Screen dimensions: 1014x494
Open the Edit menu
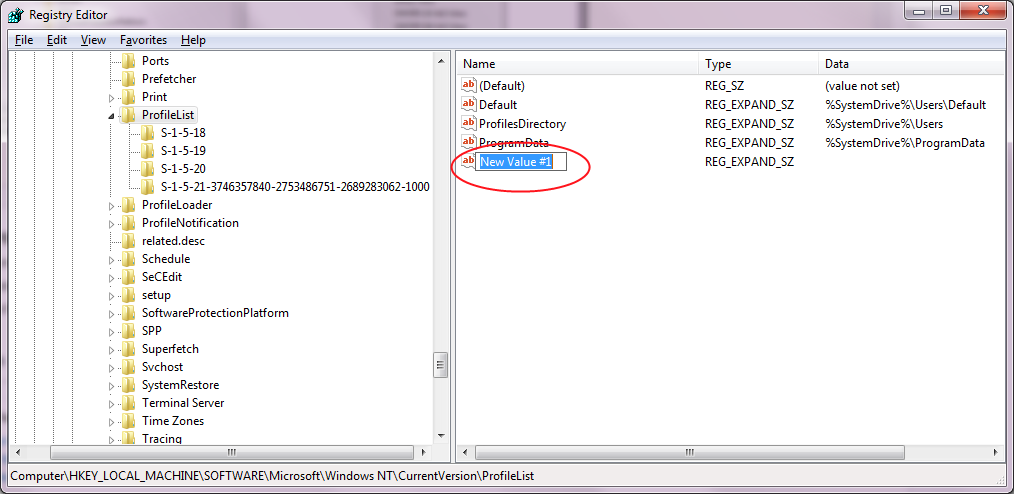coord(57,40)
